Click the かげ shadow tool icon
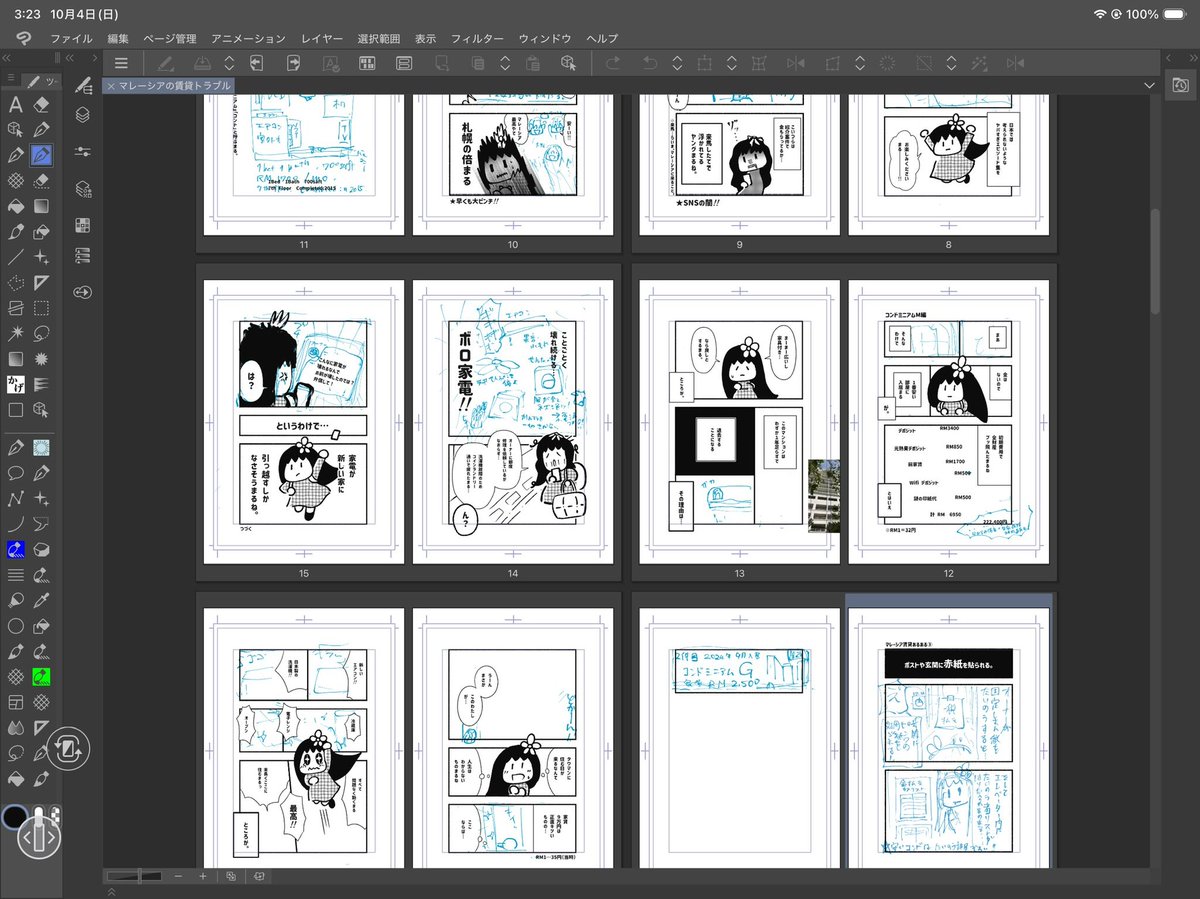Screen dimensions: 1200x899 [16, 384]
